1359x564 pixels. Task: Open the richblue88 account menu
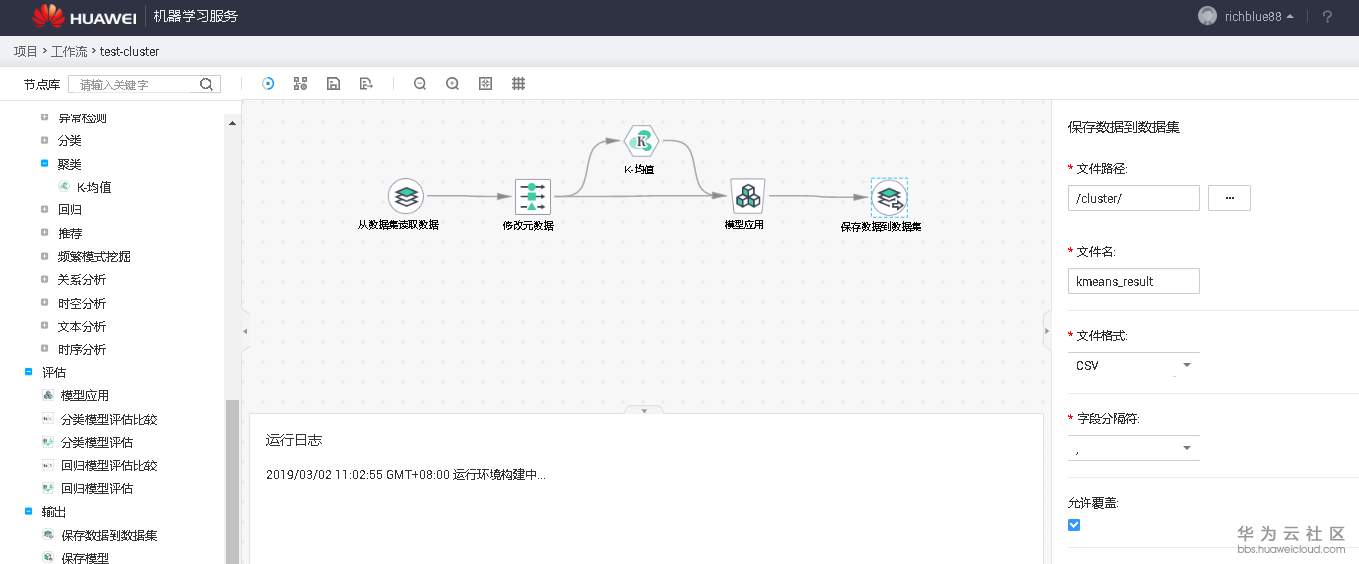click(x=1258, y=17)
